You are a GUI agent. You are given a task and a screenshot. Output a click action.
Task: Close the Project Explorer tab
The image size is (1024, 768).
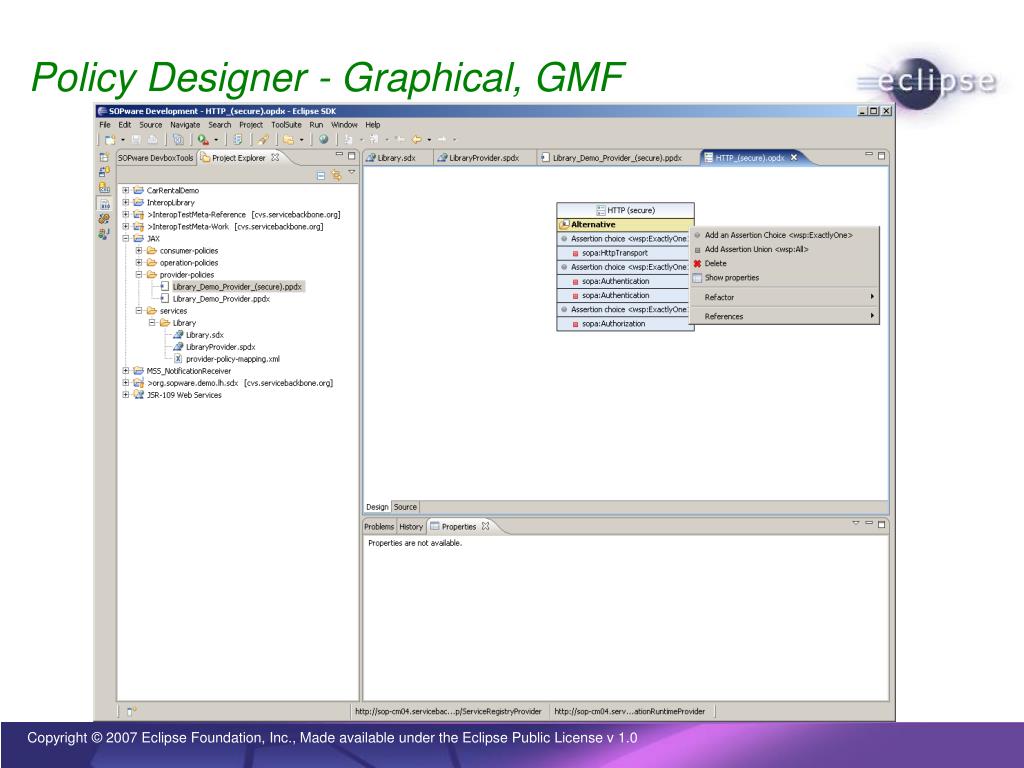coord(275,157)
